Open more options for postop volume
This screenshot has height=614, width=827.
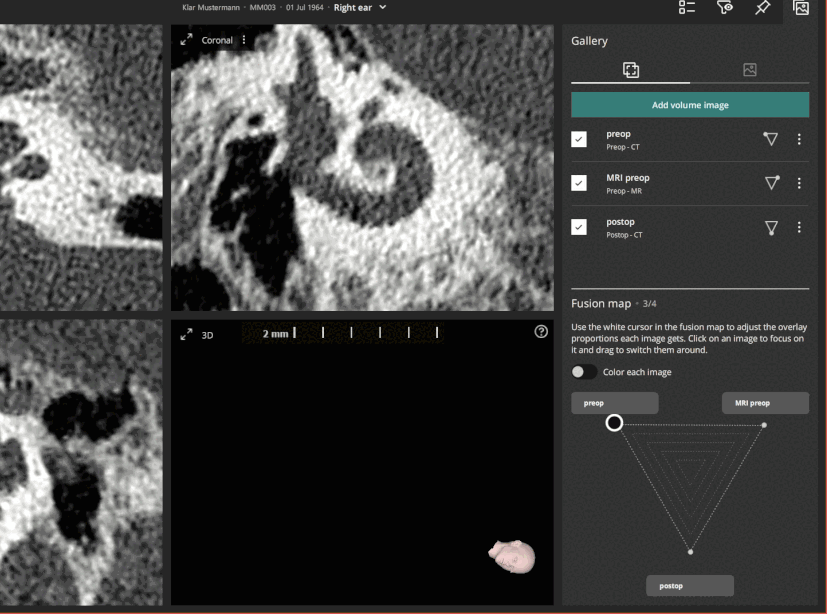(x=799, y=227)
